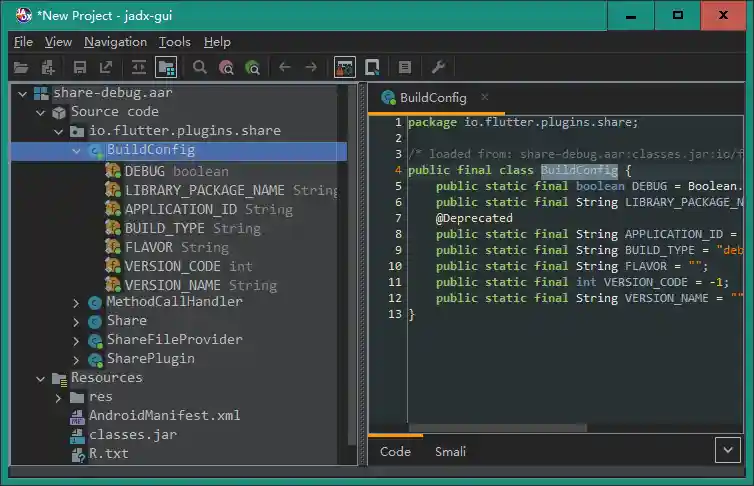Close the BuildConfig editor tab
The height and width of the screenshot is (486, 754).
tap(486, 97)
